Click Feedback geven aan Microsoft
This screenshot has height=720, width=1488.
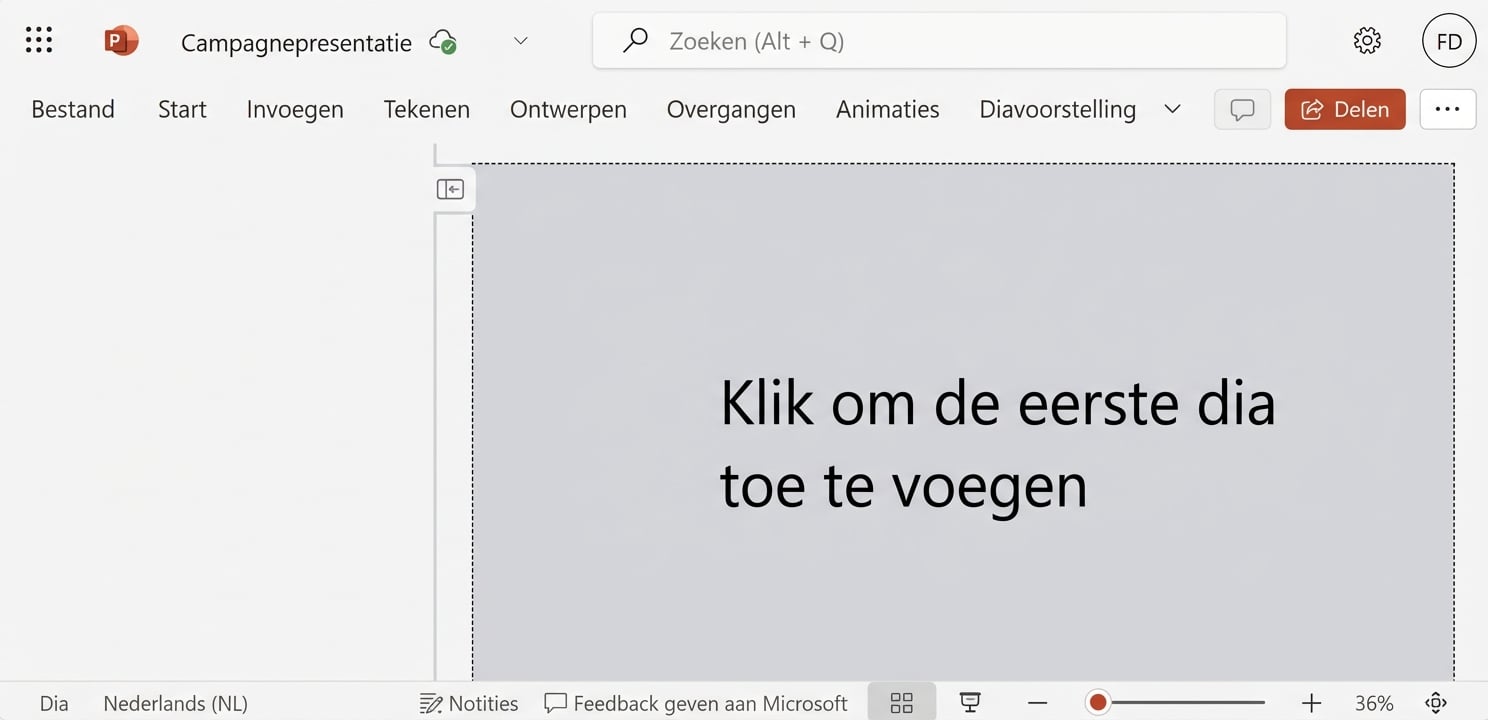[696, 702]
